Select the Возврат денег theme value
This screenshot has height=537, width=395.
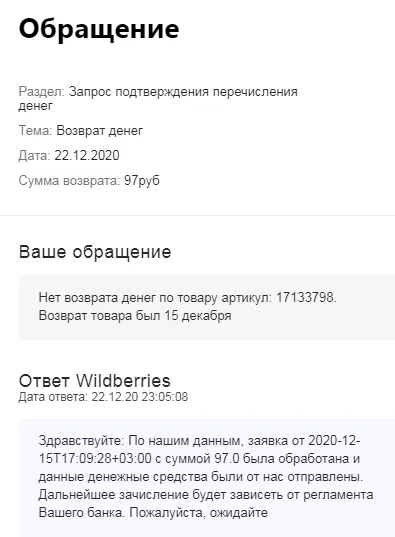100,130
